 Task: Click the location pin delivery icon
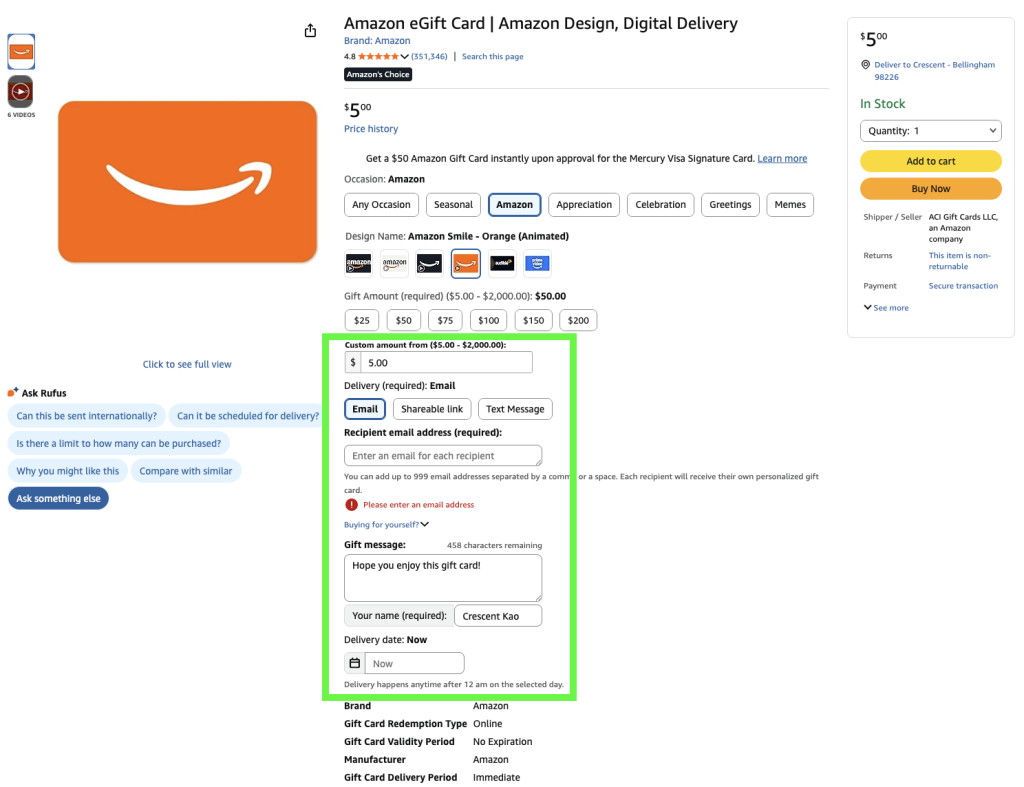click(x=866, y=65)
